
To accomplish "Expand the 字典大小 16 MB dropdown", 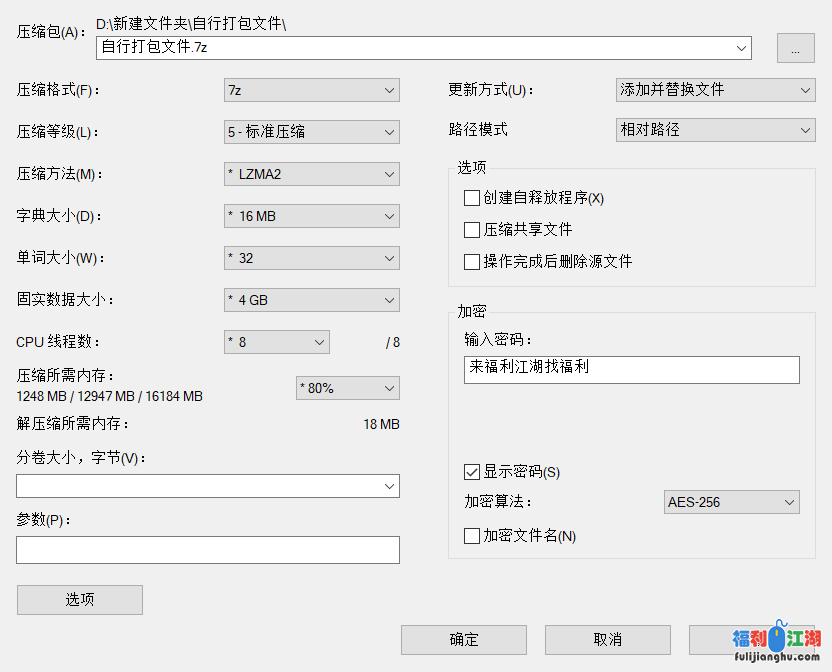I will (311, 216).
